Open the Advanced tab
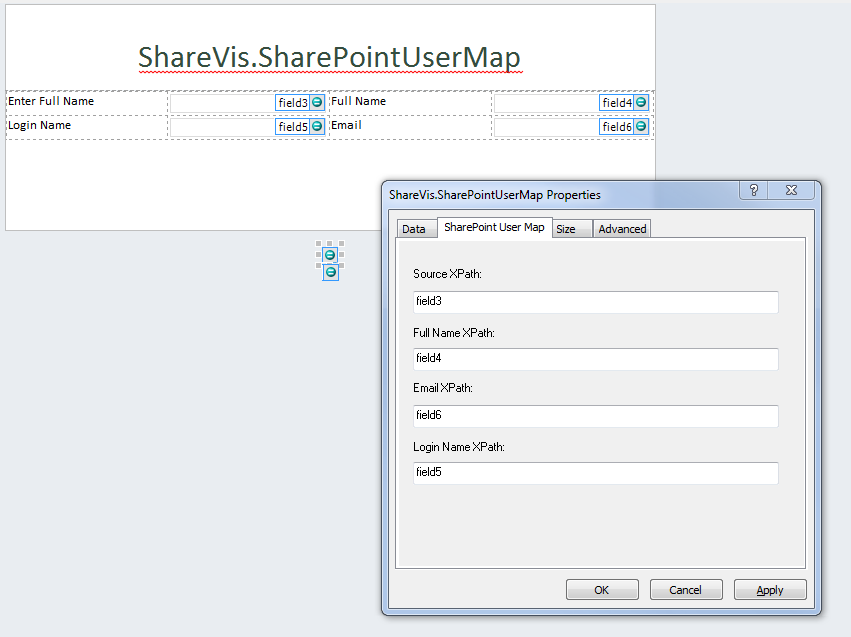The image size is (851, 637). click(622, 229)
